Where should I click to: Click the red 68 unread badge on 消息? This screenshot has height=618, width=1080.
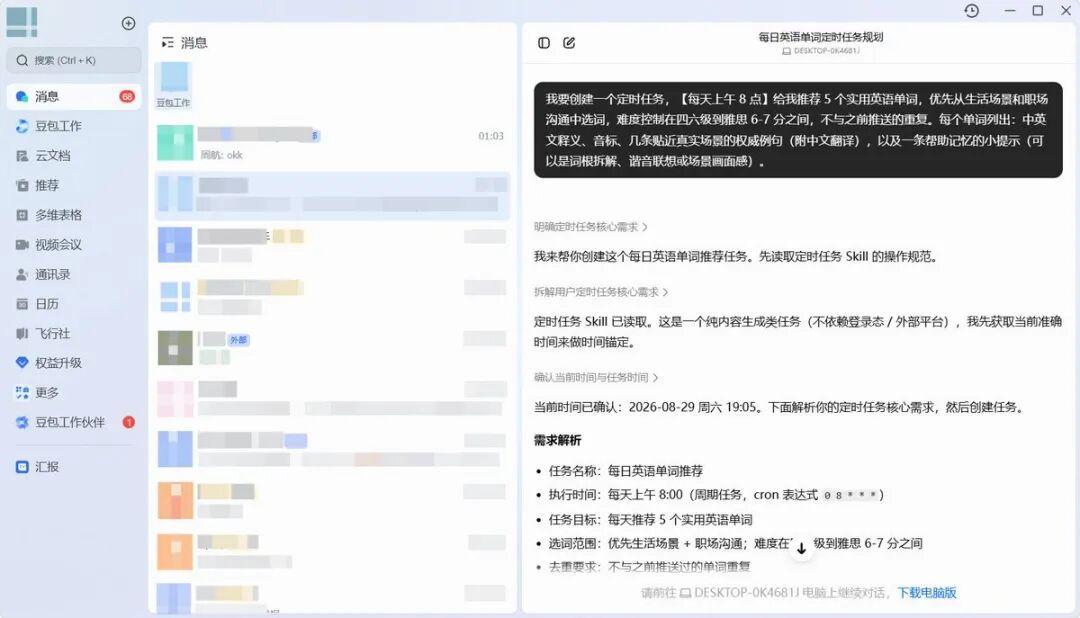[127, 96]
